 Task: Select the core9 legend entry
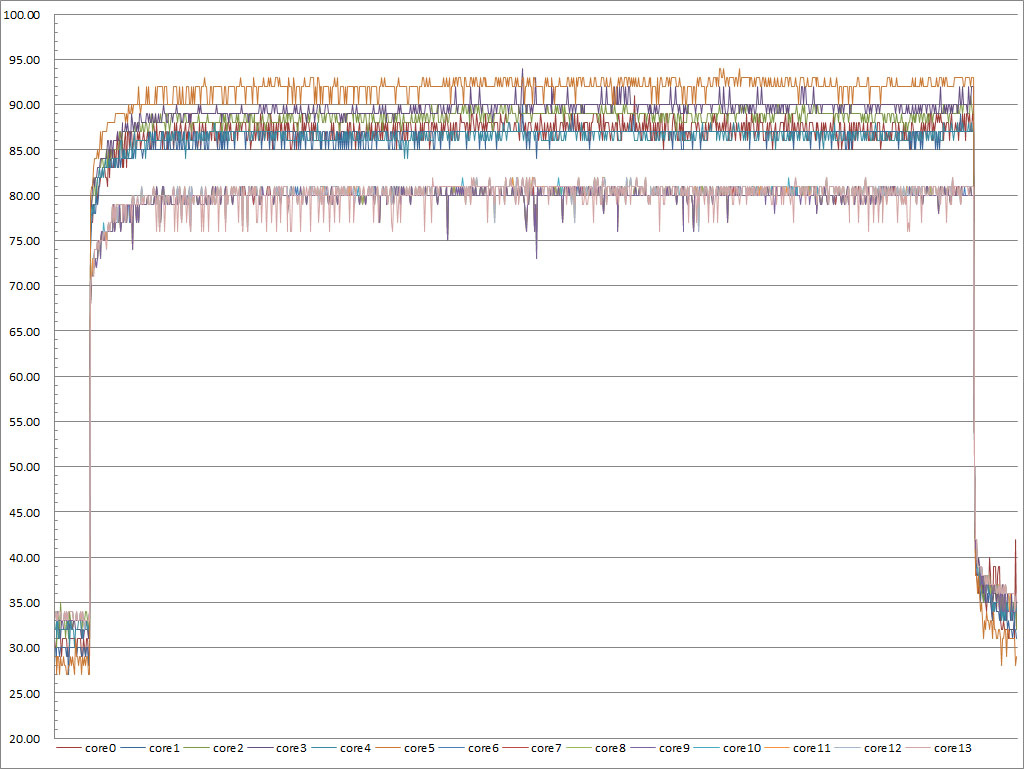click(x=660, y=748)
